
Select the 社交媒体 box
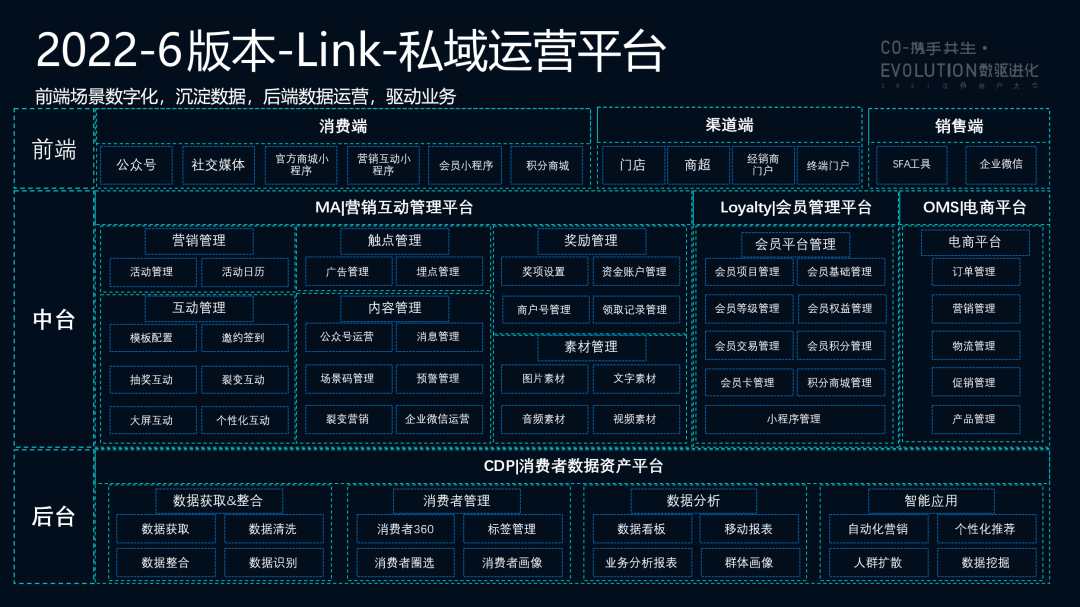click(x=218, y=165)
